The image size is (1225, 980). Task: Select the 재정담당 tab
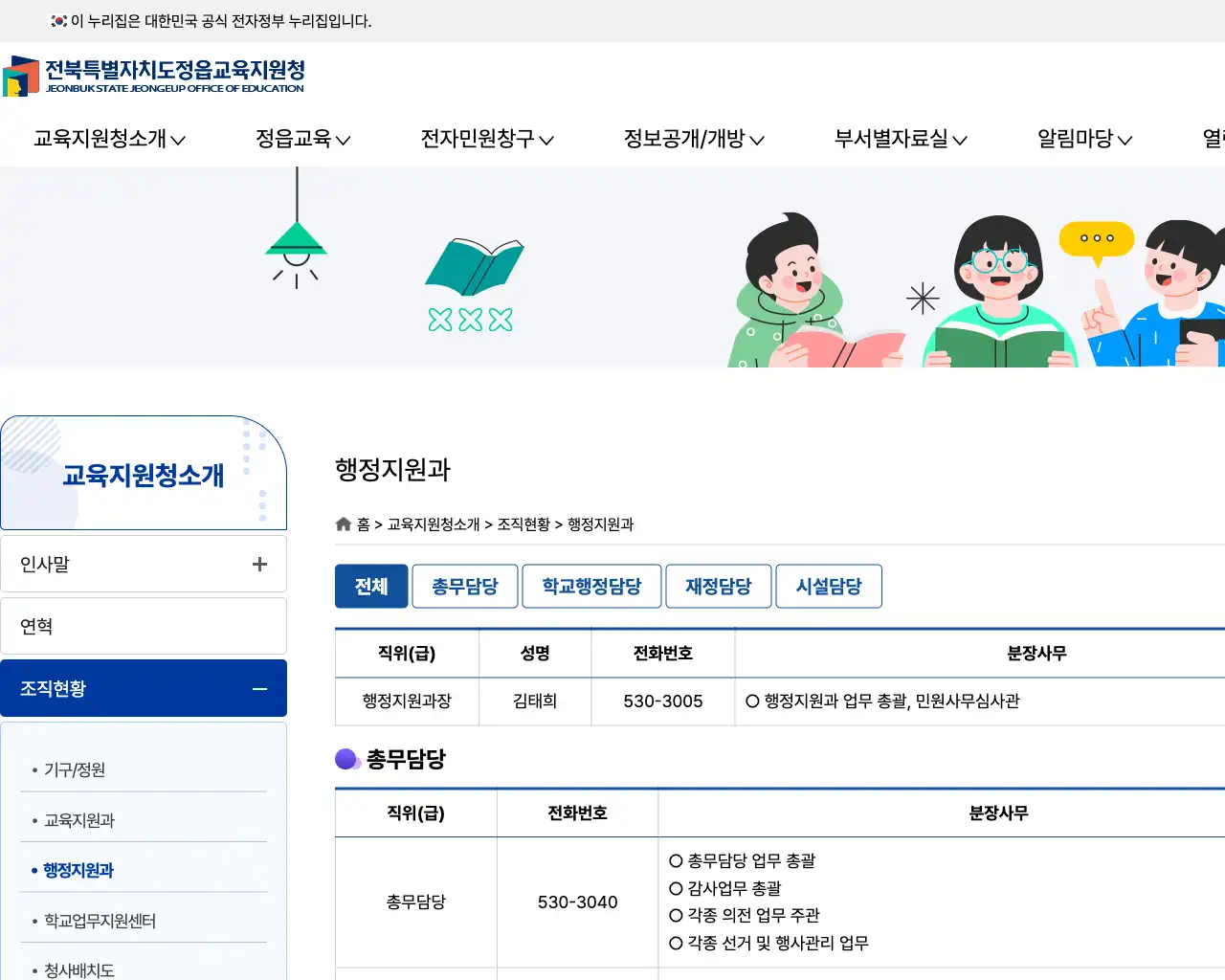[718, 586]
